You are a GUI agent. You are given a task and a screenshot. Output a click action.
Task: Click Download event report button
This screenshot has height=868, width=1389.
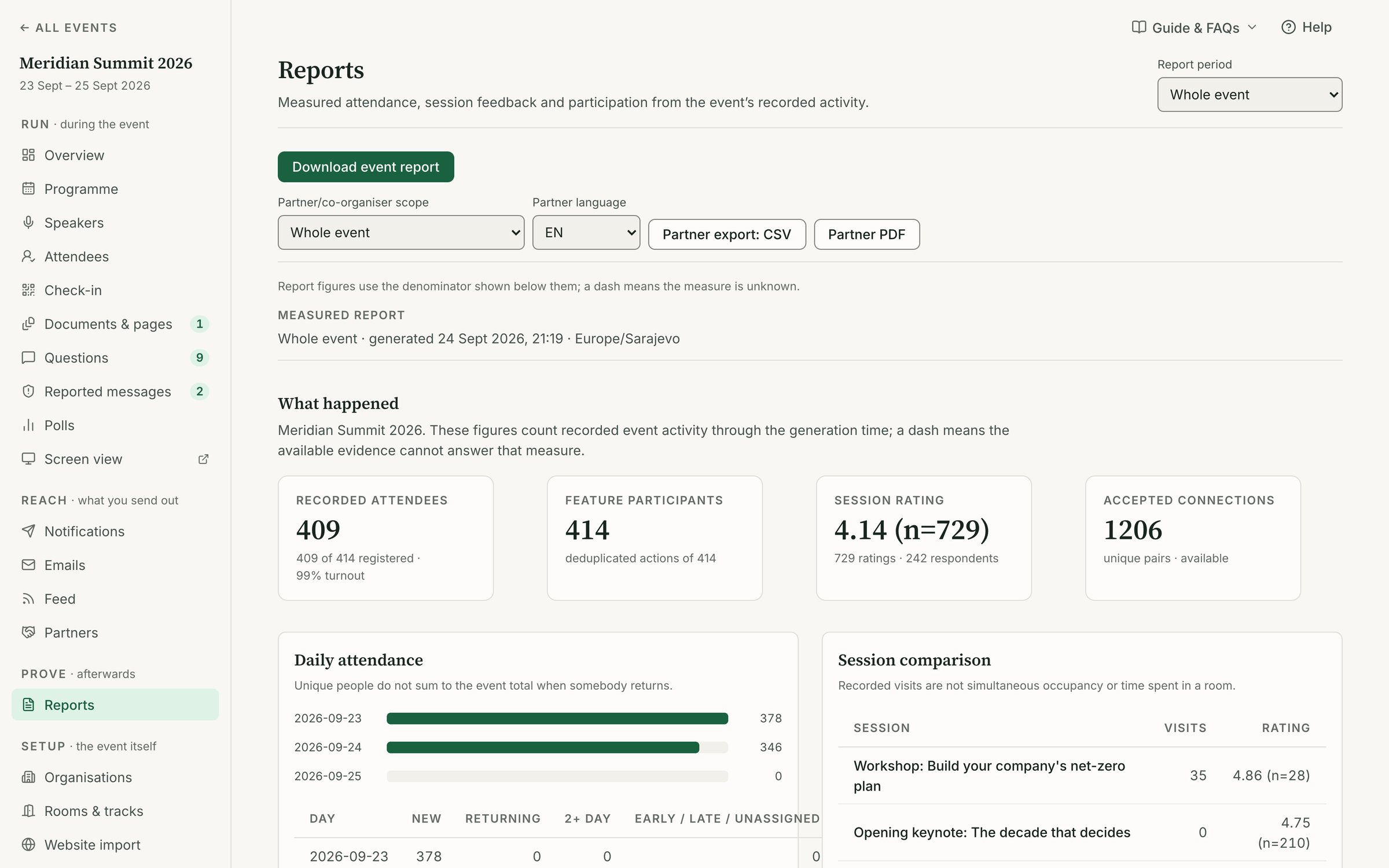366,167
